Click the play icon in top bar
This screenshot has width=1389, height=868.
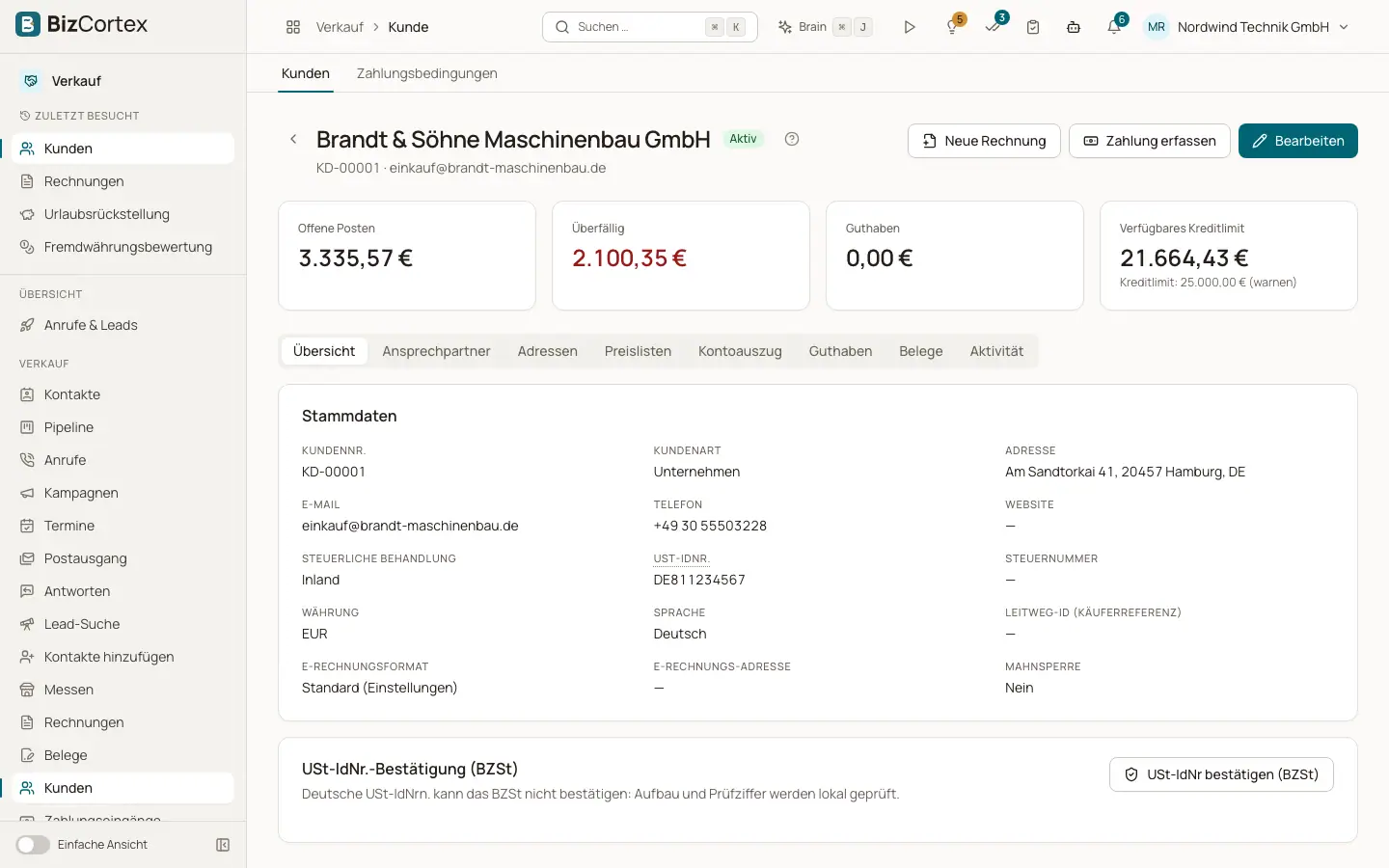point(910,27)
